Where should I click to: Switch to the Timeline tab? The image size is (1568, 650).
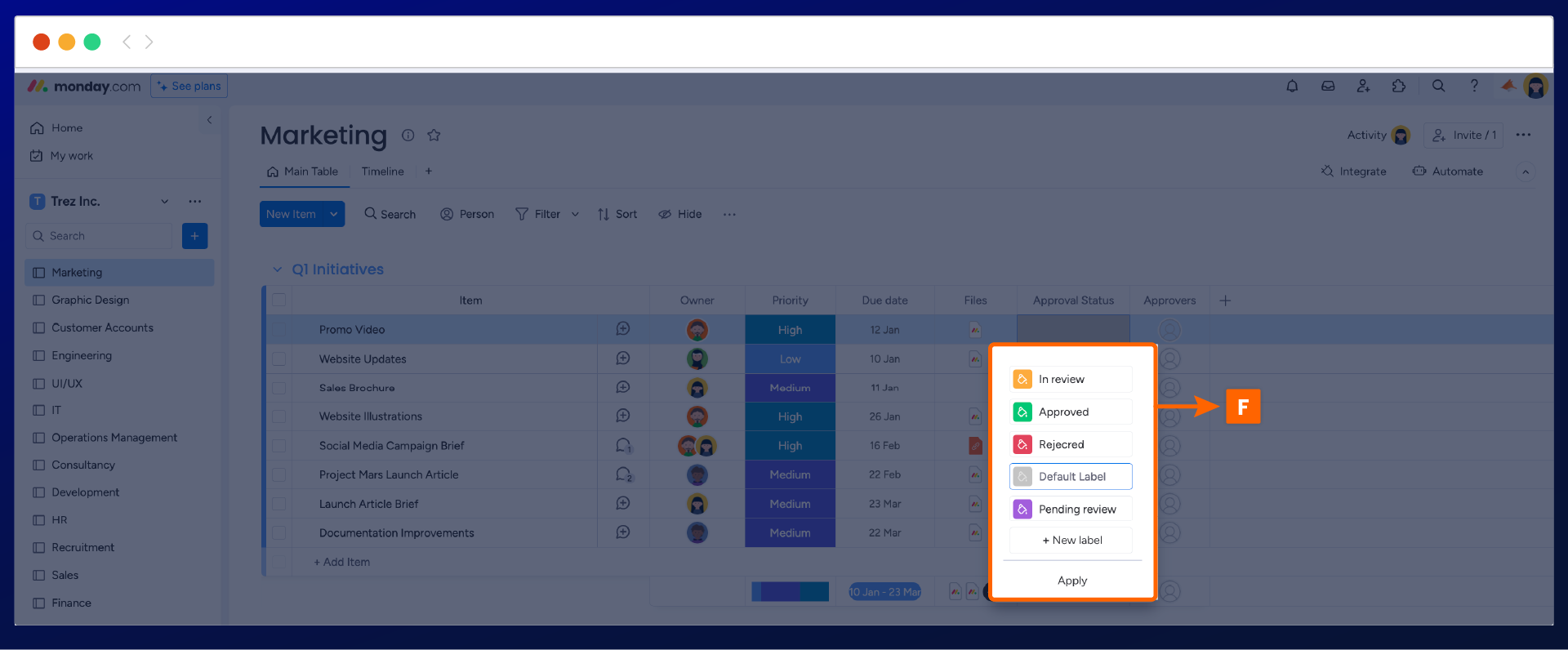tap(382, 171)
